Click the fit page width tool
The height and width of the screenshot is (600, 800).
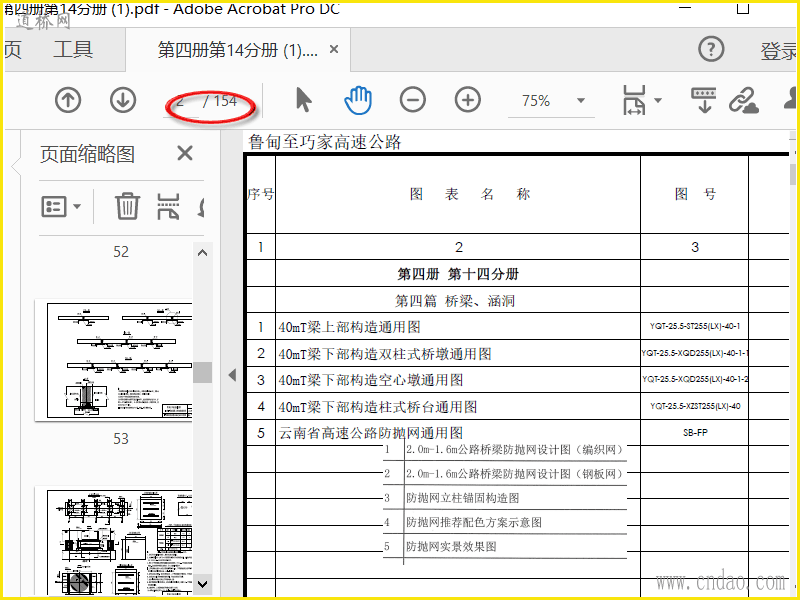click(634, 100)
